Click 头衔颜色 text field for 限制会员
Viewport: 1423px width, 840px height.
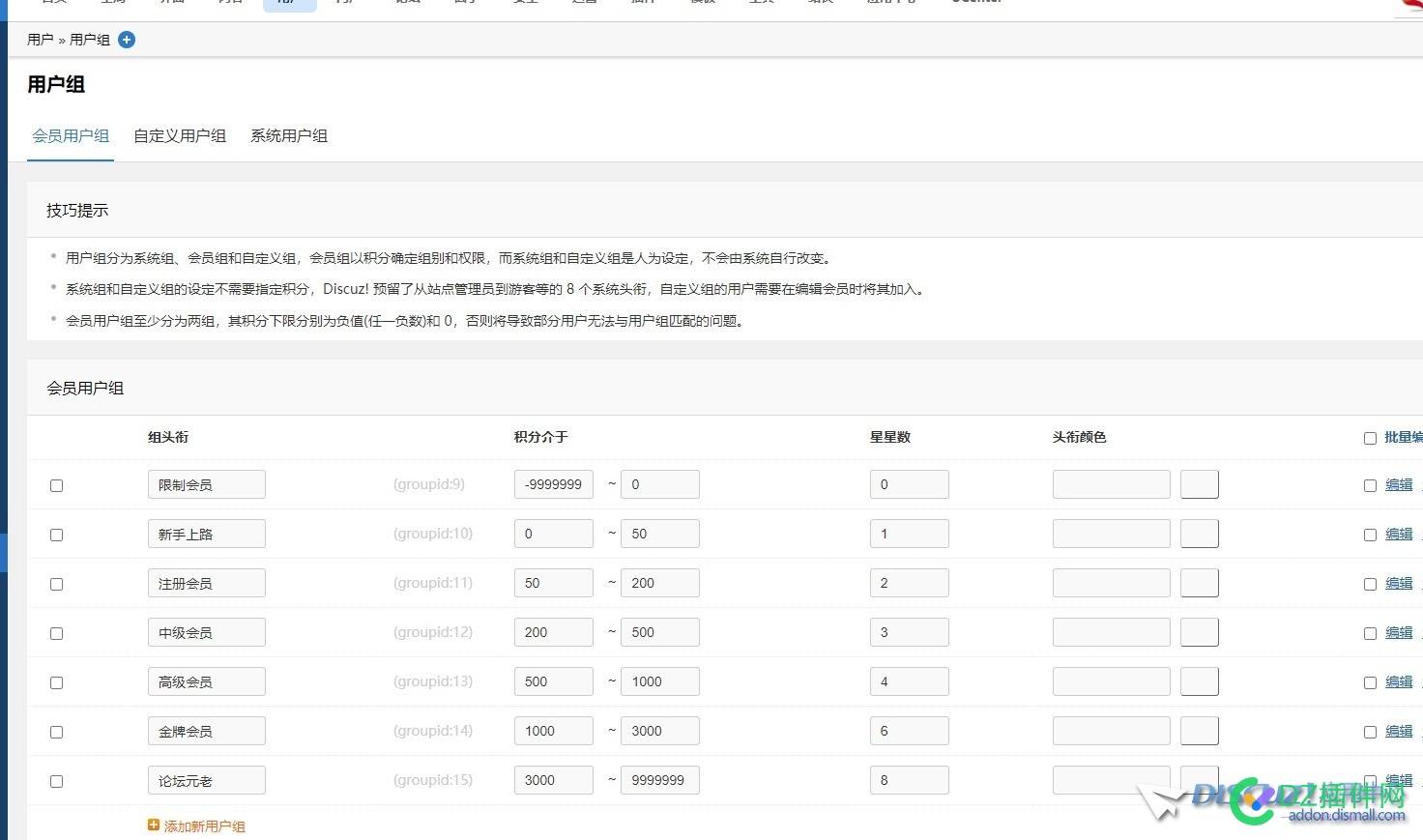(1112, 484)
